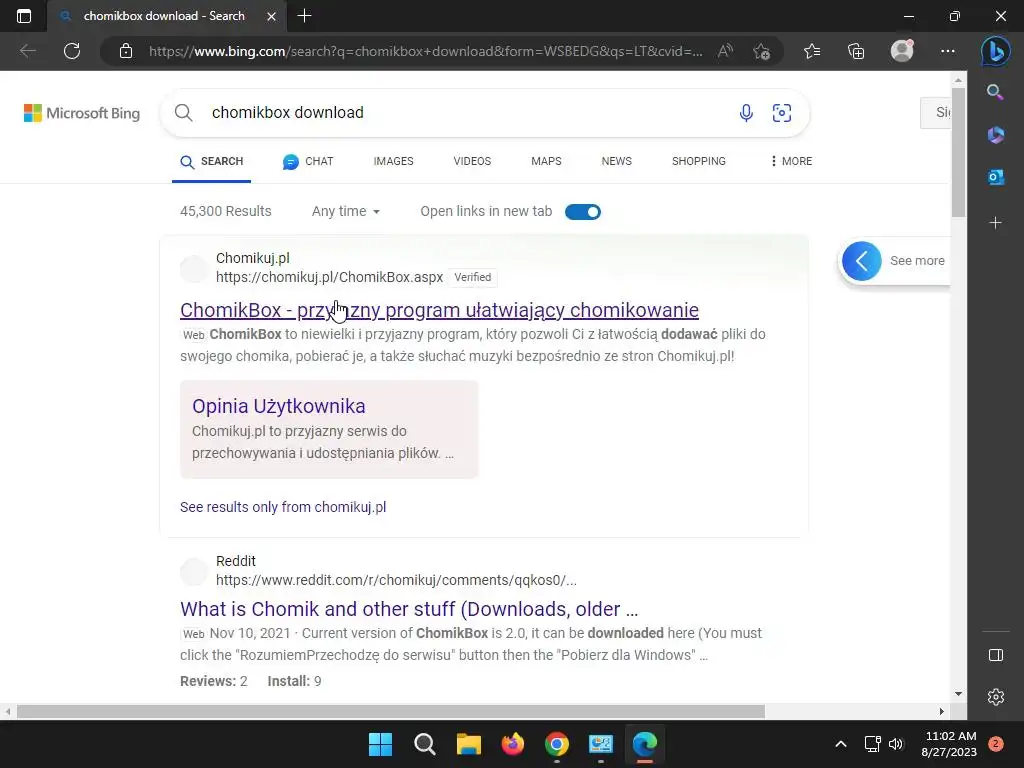Open the tab actions menu icon

(24, 16)
